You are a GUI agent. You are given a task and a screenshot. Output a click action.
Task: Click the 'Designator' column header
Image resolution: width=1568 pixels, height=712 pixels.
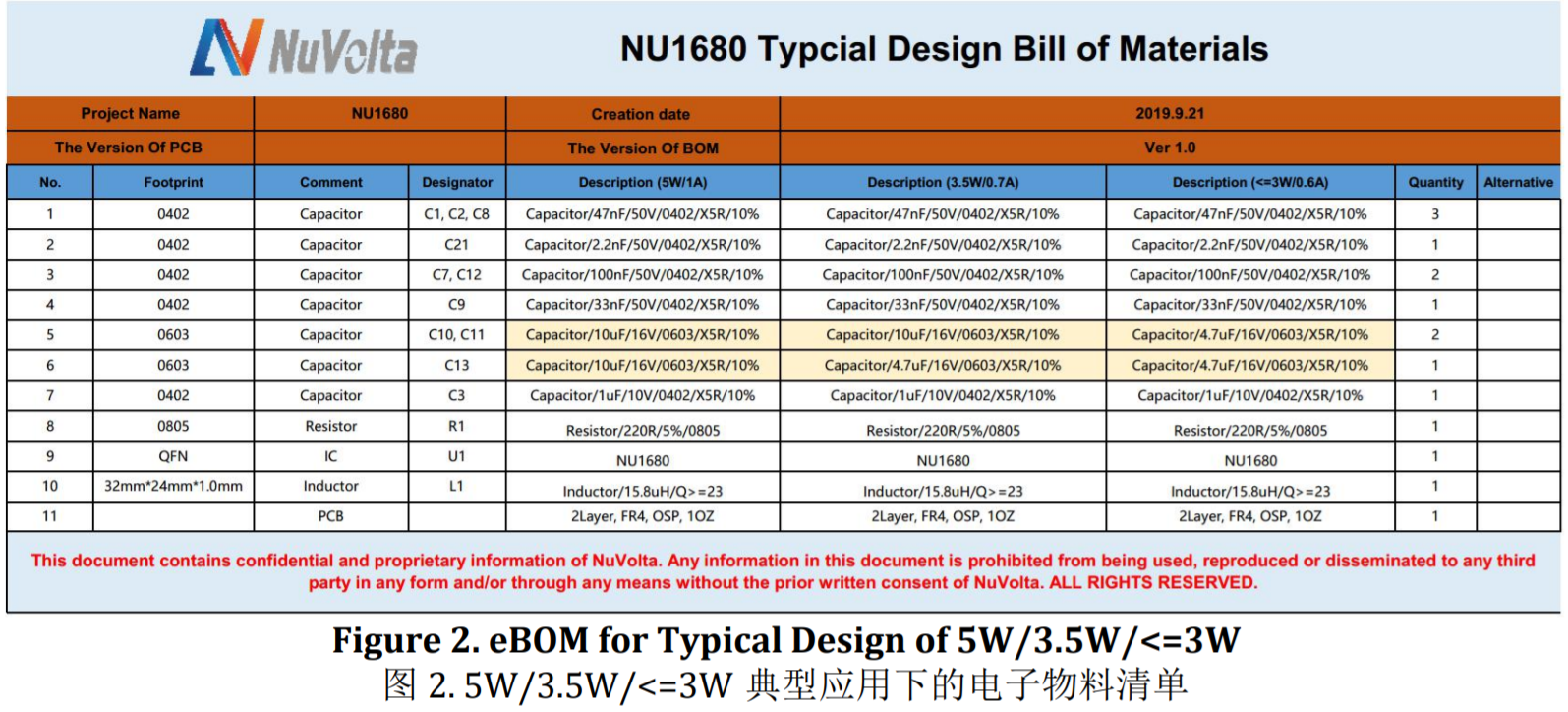click(457, 182)
